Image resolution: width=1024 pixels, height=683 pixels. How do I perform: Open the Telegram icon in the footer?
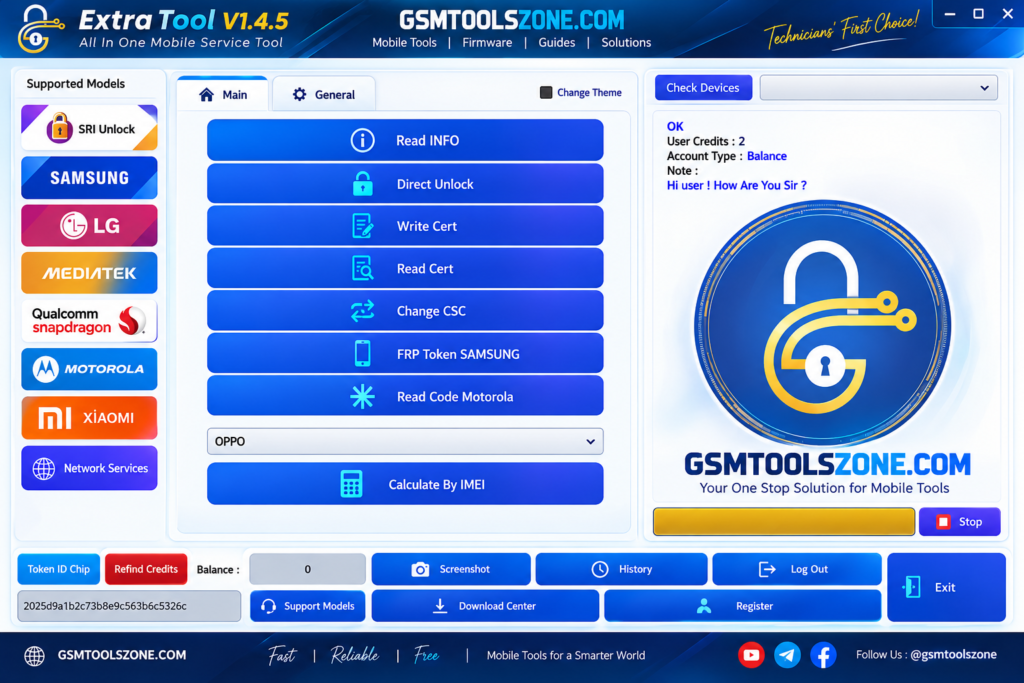(x=788, y=655)
